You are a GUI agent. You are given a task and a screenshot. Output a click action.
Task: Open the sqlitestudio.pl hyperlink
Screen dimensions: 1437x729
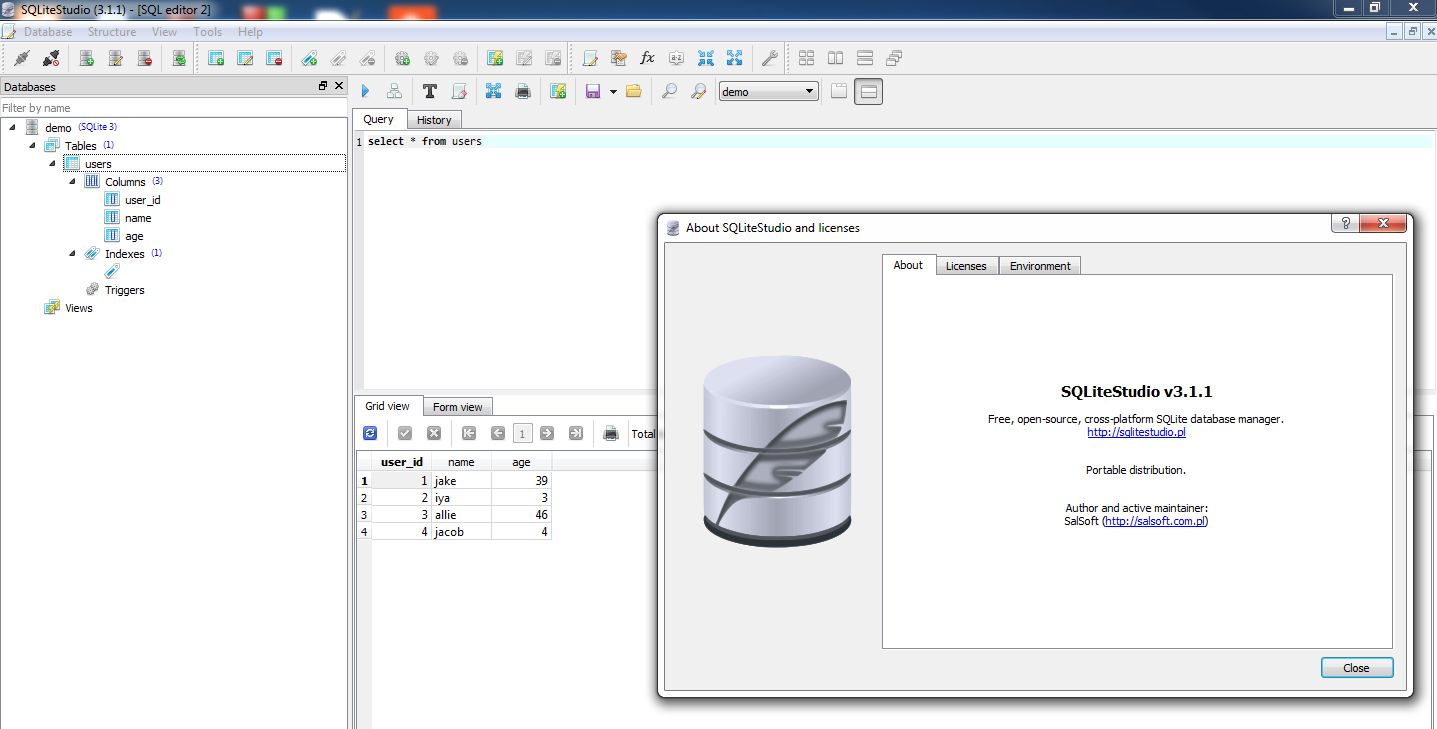(x=1136, y=432)
